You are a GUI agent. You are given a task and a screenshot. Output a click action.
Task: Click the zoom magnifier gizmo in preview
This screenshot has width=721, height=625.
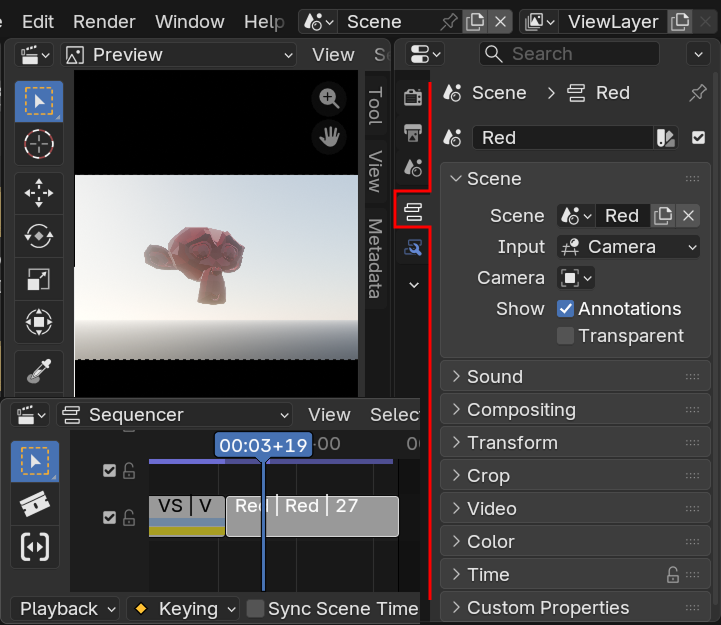click(328, 98)
